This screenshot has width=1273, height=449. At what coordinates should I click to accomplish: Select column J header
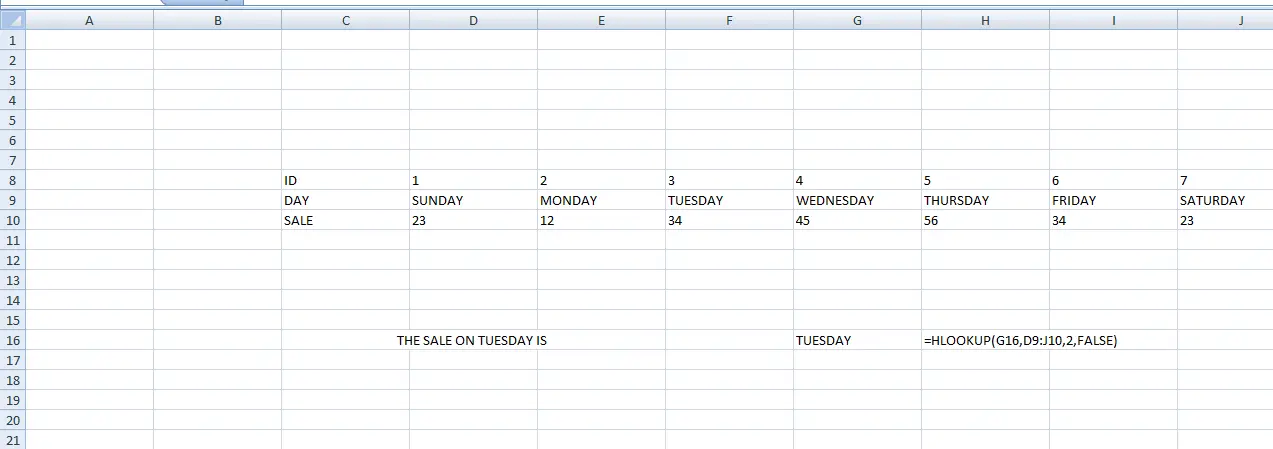(1225, 20)
